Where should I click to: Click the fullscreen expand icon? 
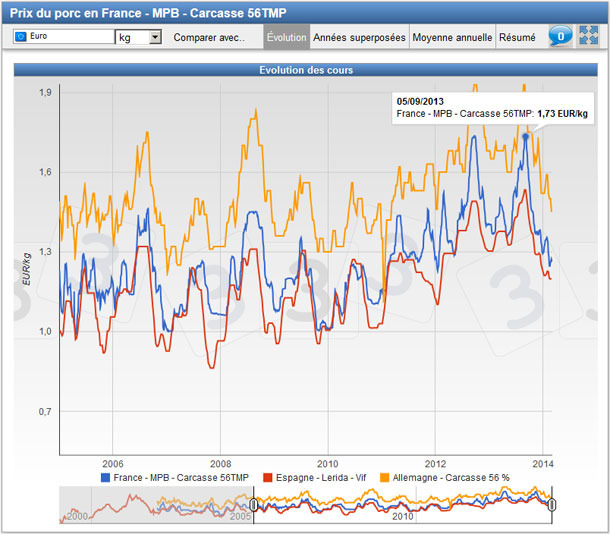(x=588, y=37)
